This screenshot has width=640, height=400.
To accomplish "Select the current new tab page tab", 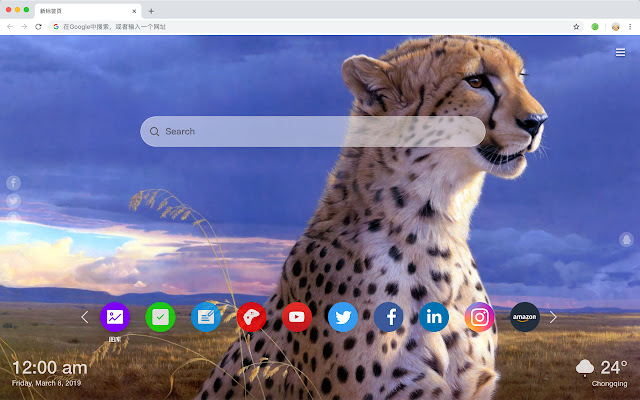I will click(x=88, y=11).
